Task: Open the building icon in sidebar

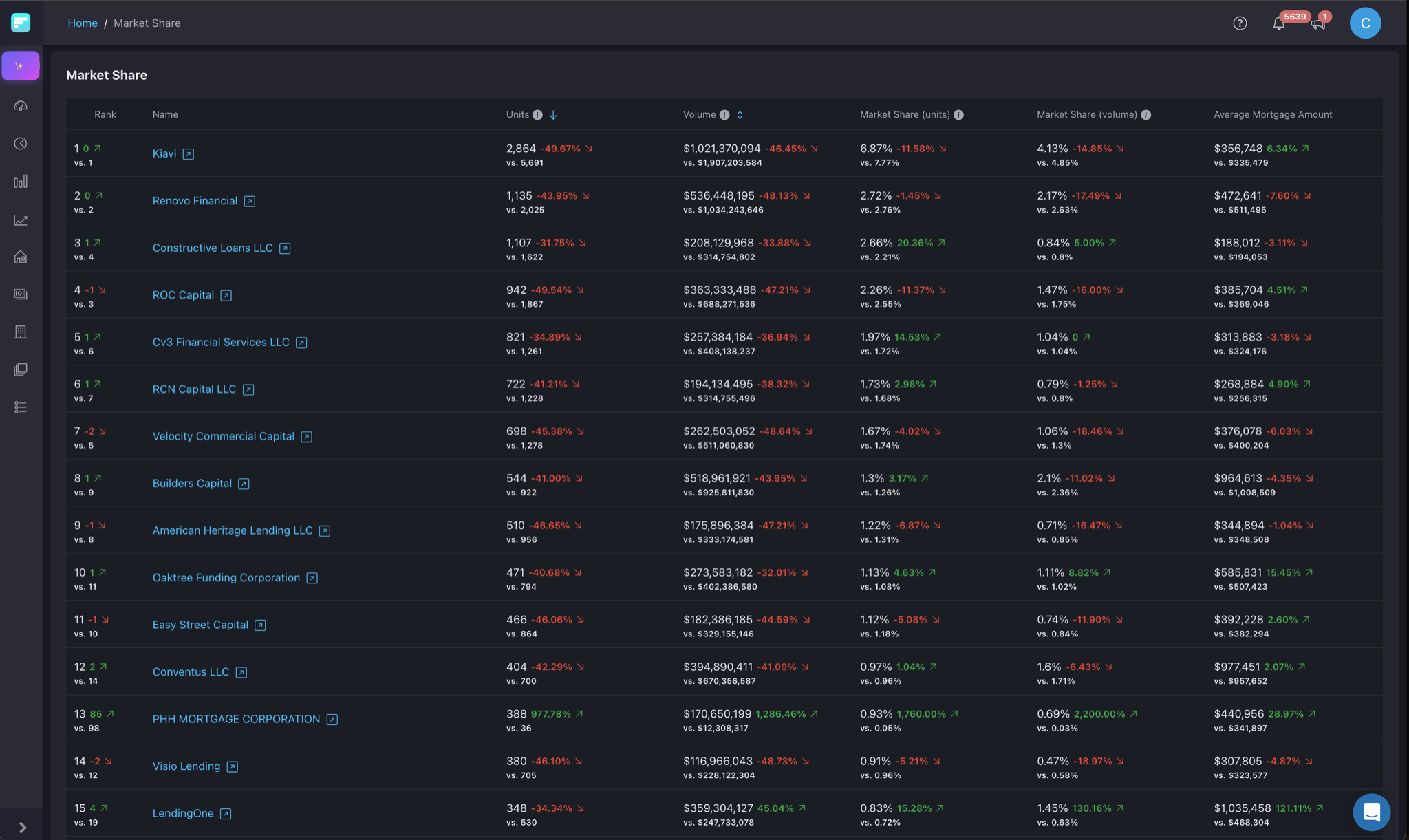Action: [21, 332]
